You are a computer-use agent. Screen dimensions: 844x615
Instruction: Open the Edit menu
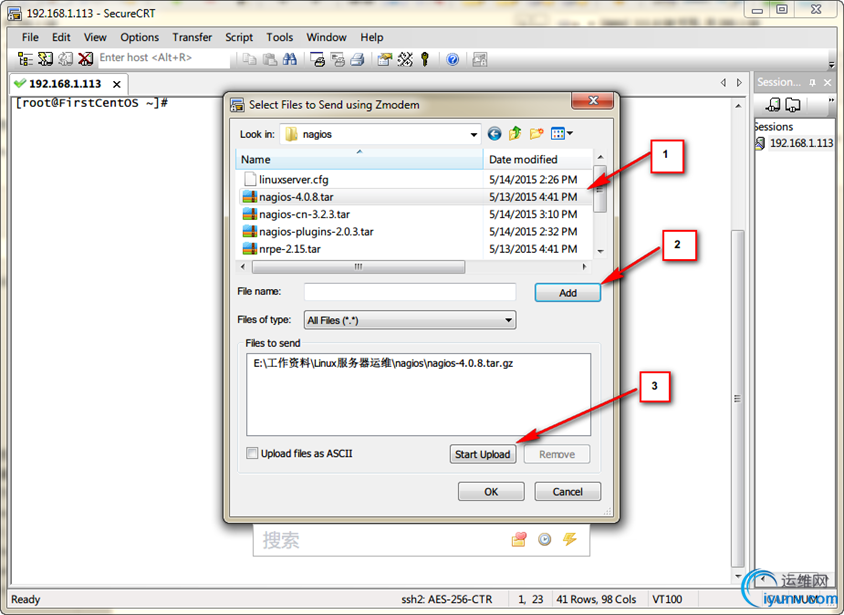pyautogui.click(x=61, y=37)
